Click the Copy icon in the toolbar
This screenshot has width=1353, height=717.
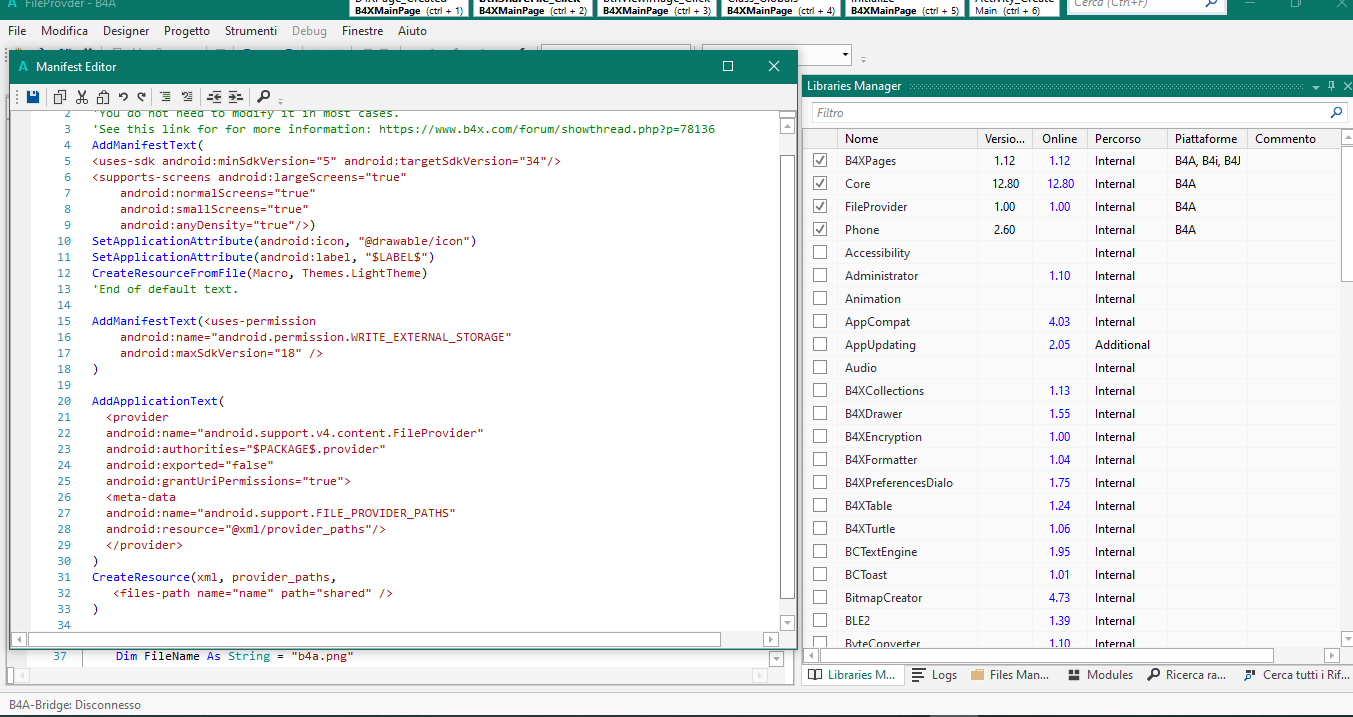(x=60, y=97)
